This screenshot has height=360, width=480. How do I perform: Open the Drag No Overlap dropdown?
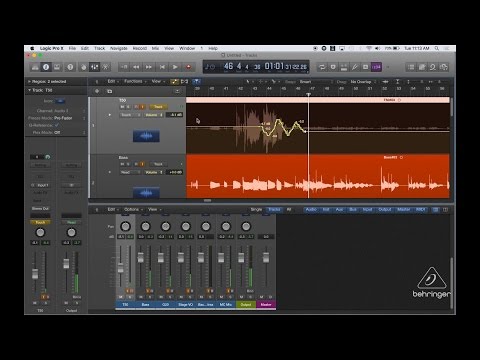pyautogui.click(x=363, y=82)
